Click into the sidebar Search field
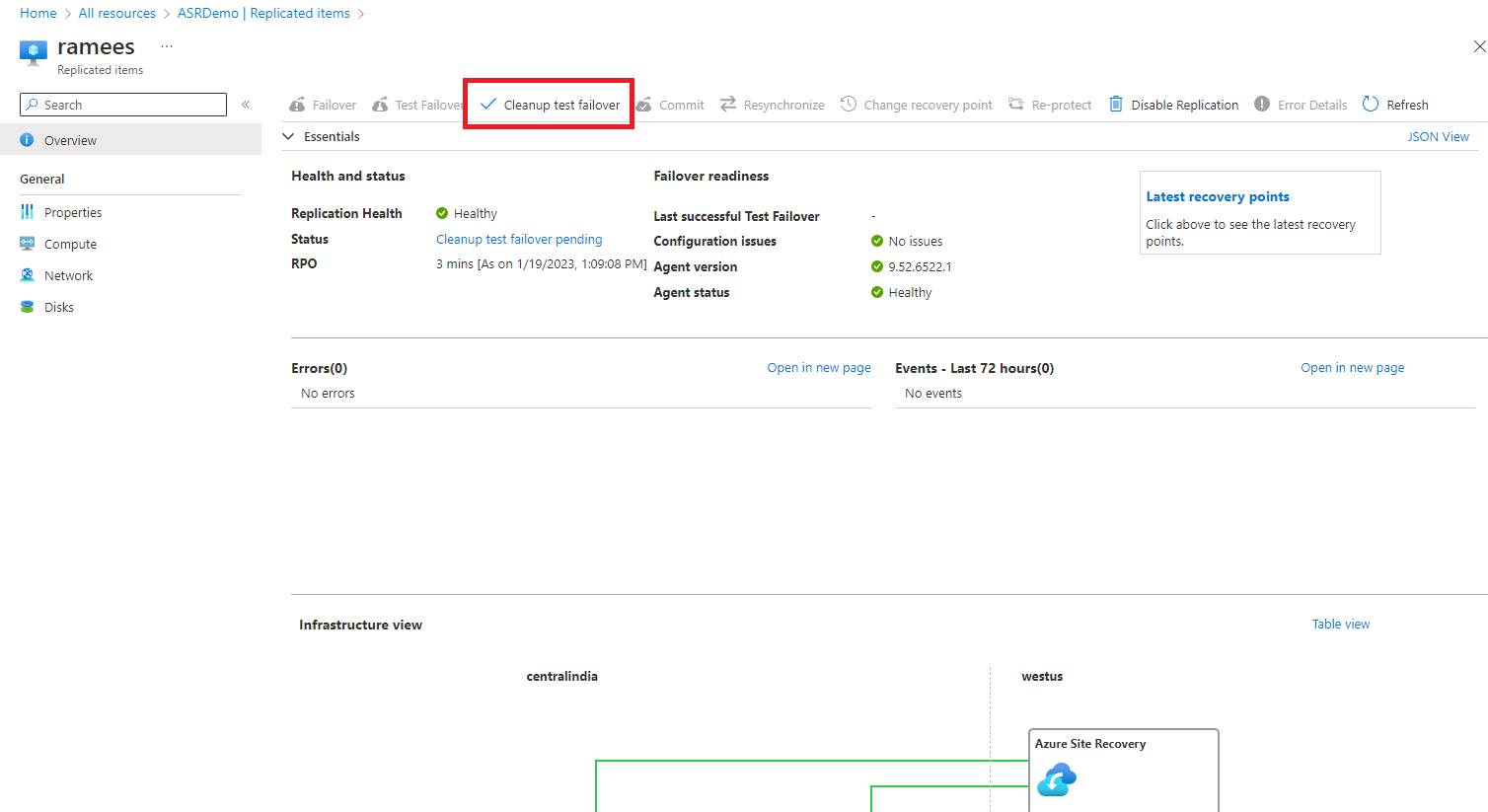1488x812 pixels. [123, 105]
